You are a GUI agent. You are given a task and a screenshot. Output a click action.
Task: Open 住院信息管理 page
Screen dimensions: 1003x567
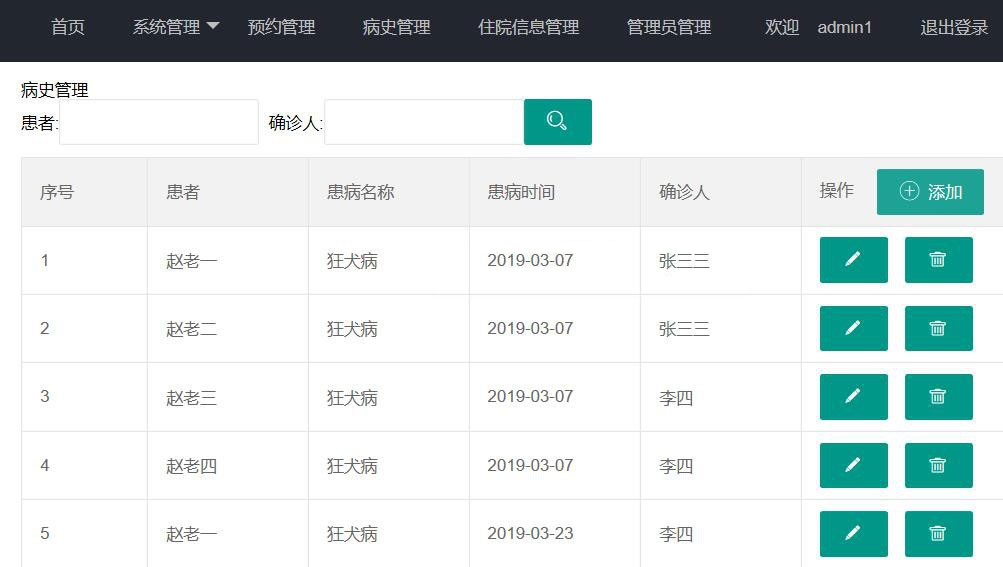[x=528, y=28]
